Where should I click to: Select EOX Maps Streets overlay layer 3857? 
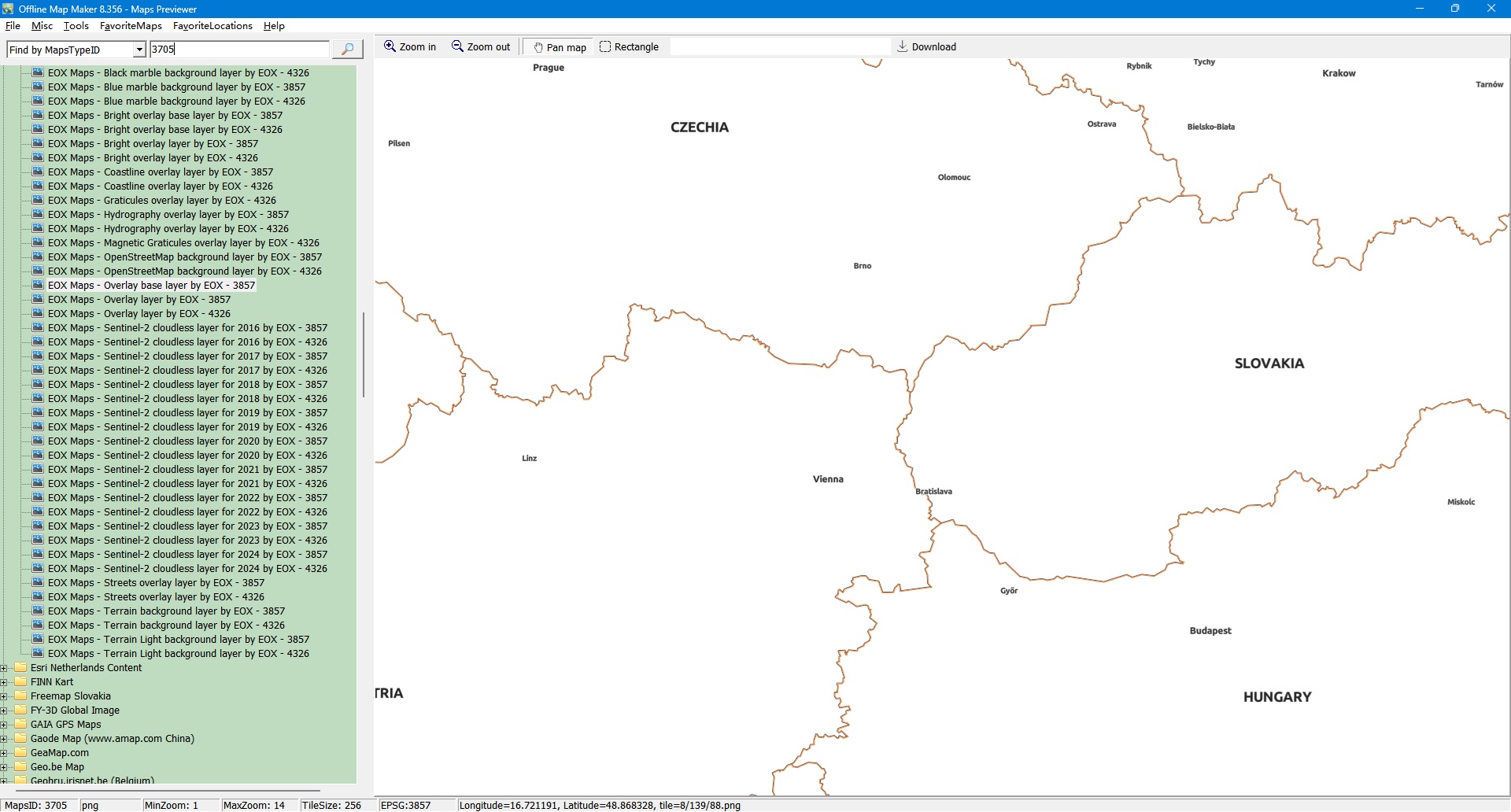tap(156, 583)
